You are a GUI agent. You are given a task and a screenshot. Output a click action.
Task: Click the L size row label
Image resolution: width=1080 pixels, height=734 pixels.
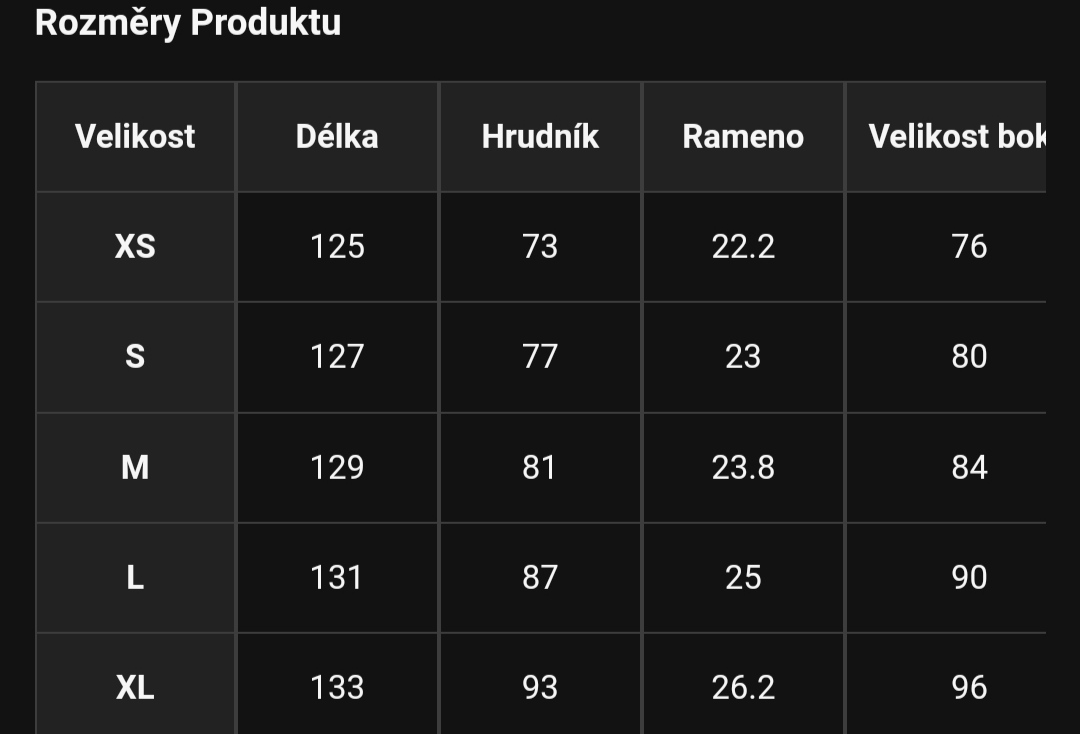135,578
